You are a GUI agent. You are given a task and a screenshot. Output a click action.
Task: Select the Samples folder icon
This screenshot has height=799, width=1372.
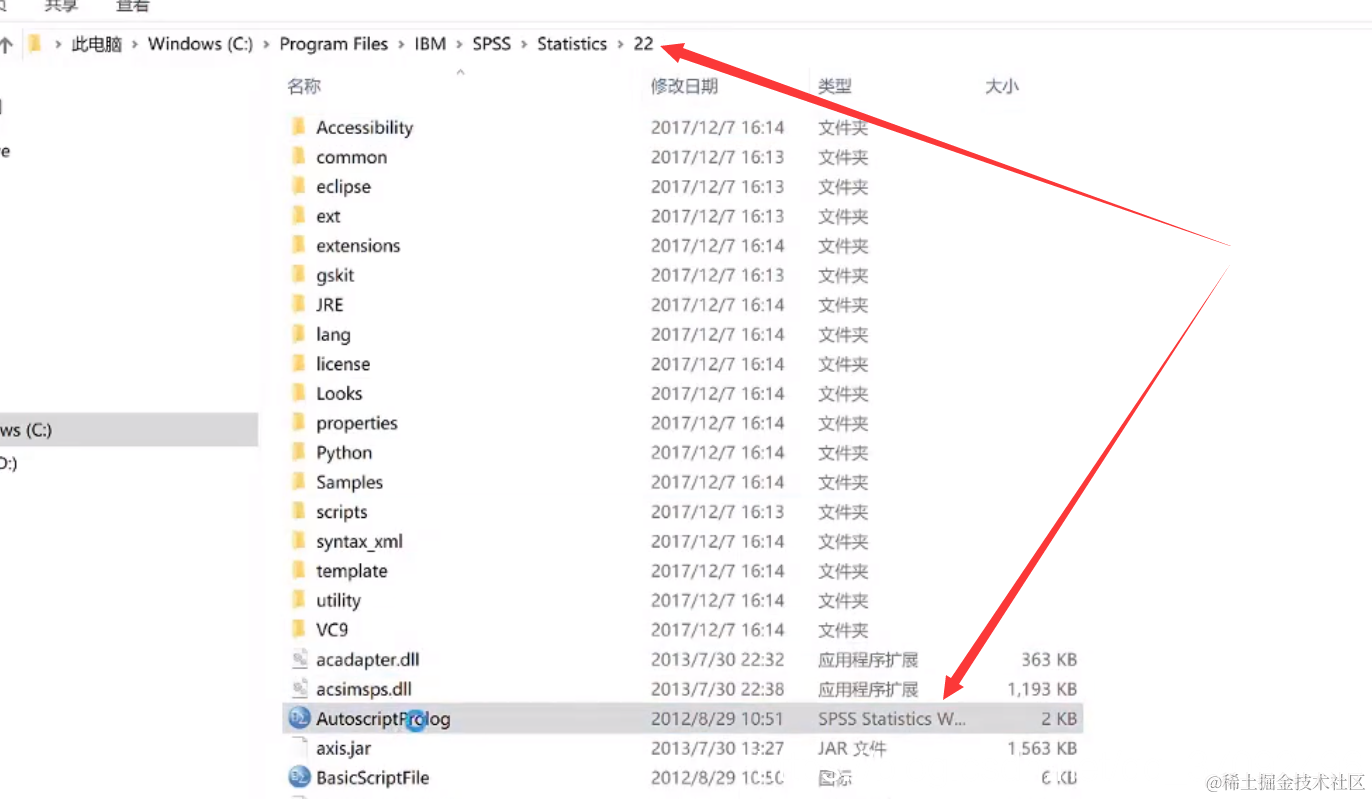[298, 482]
